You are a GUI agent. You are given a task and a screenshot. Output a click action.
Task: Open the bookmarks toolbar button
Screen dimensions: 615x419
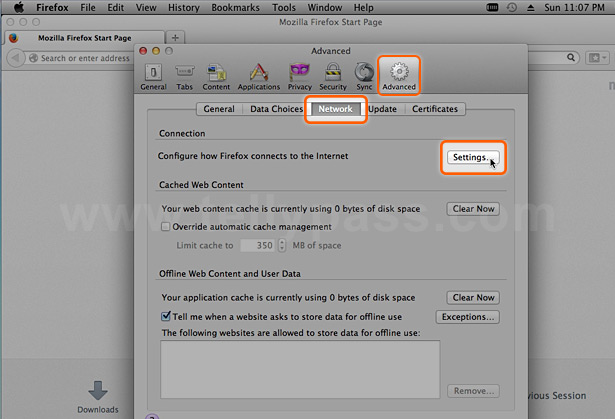[597, 58]
